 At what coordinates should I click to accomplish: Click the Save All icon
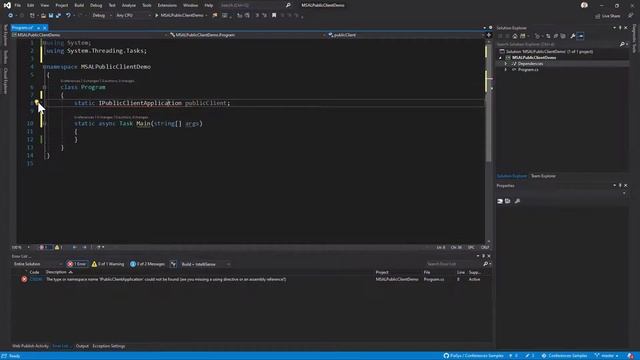pyautogui.click(x=58, y=16)
